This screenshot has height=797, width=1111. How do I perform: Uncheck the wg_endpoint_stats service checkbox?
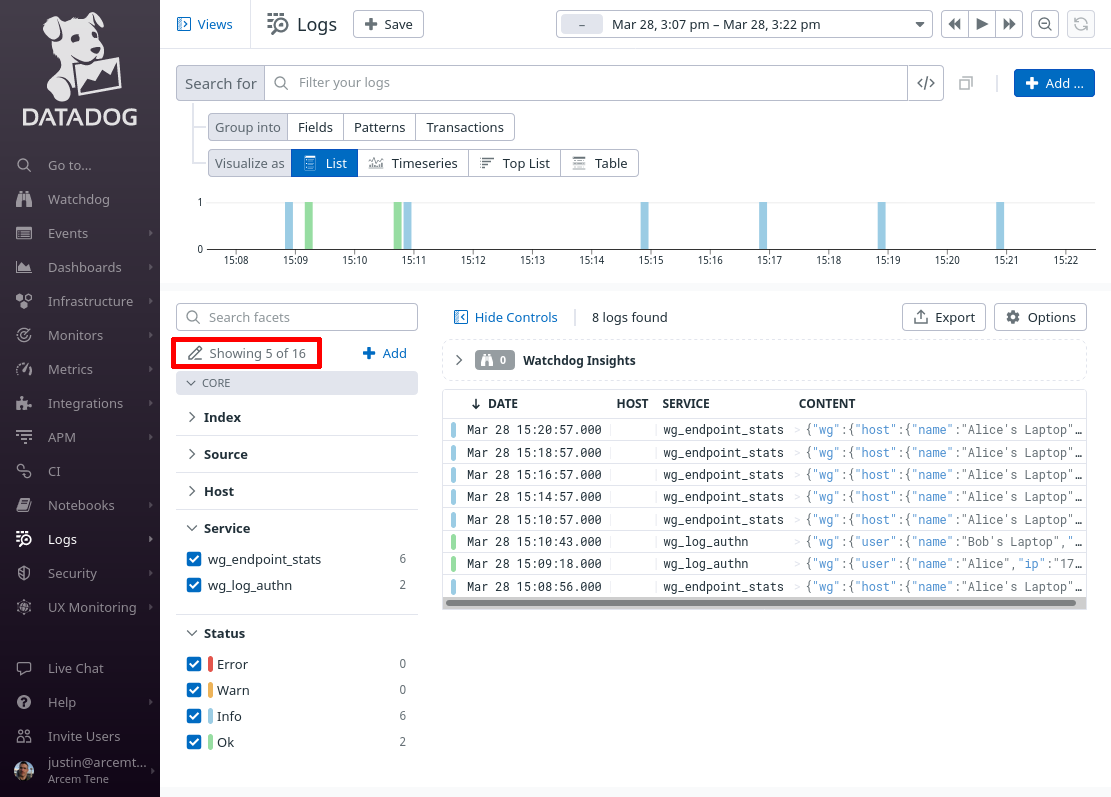click(x=193, y=559)
